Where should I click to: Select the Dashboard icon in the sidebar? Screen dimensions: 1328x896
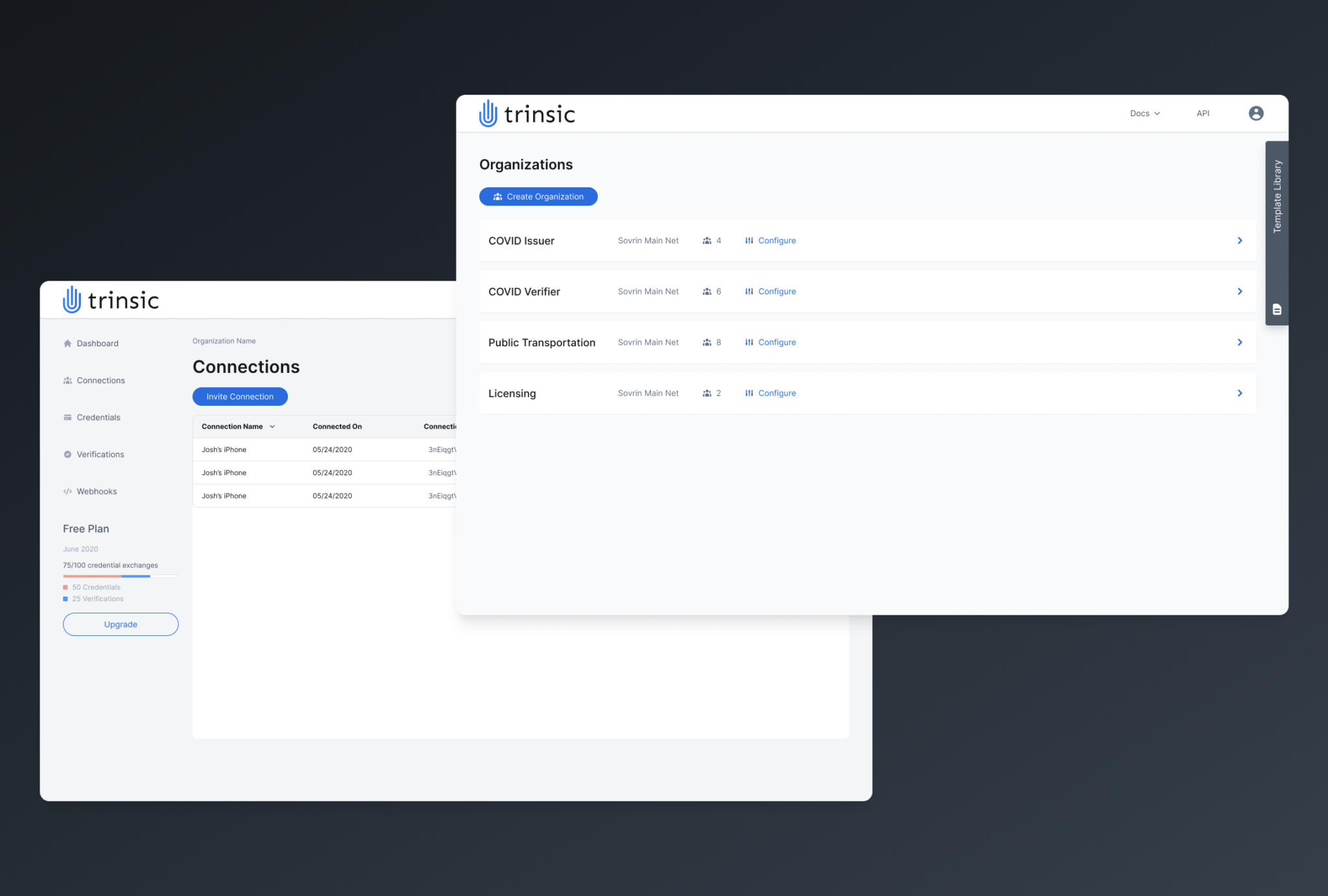point(67,343)
